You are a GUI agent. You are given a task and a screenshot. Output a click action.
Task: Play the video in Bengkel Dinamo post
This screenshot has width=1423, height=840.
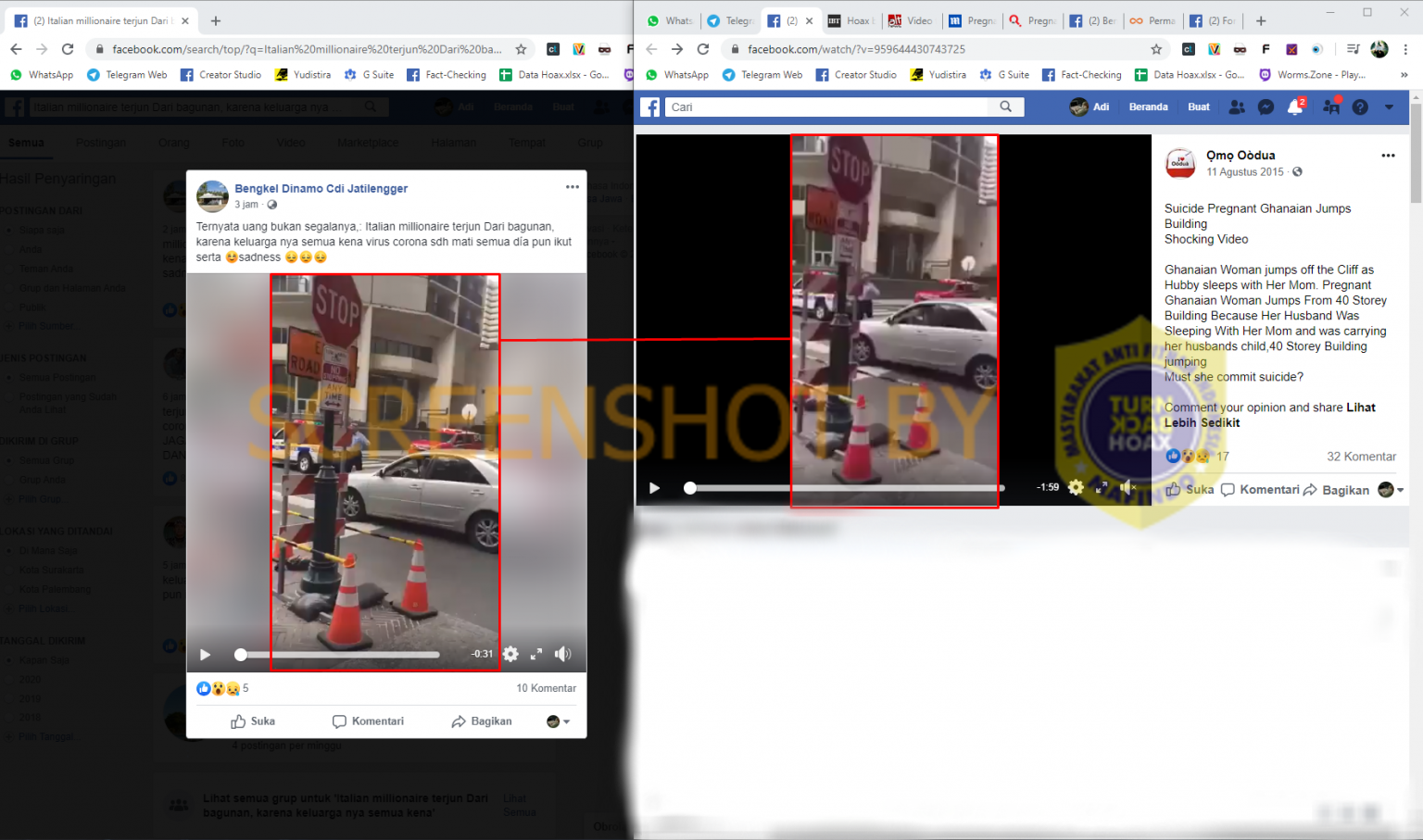click(x=205, y=654)
